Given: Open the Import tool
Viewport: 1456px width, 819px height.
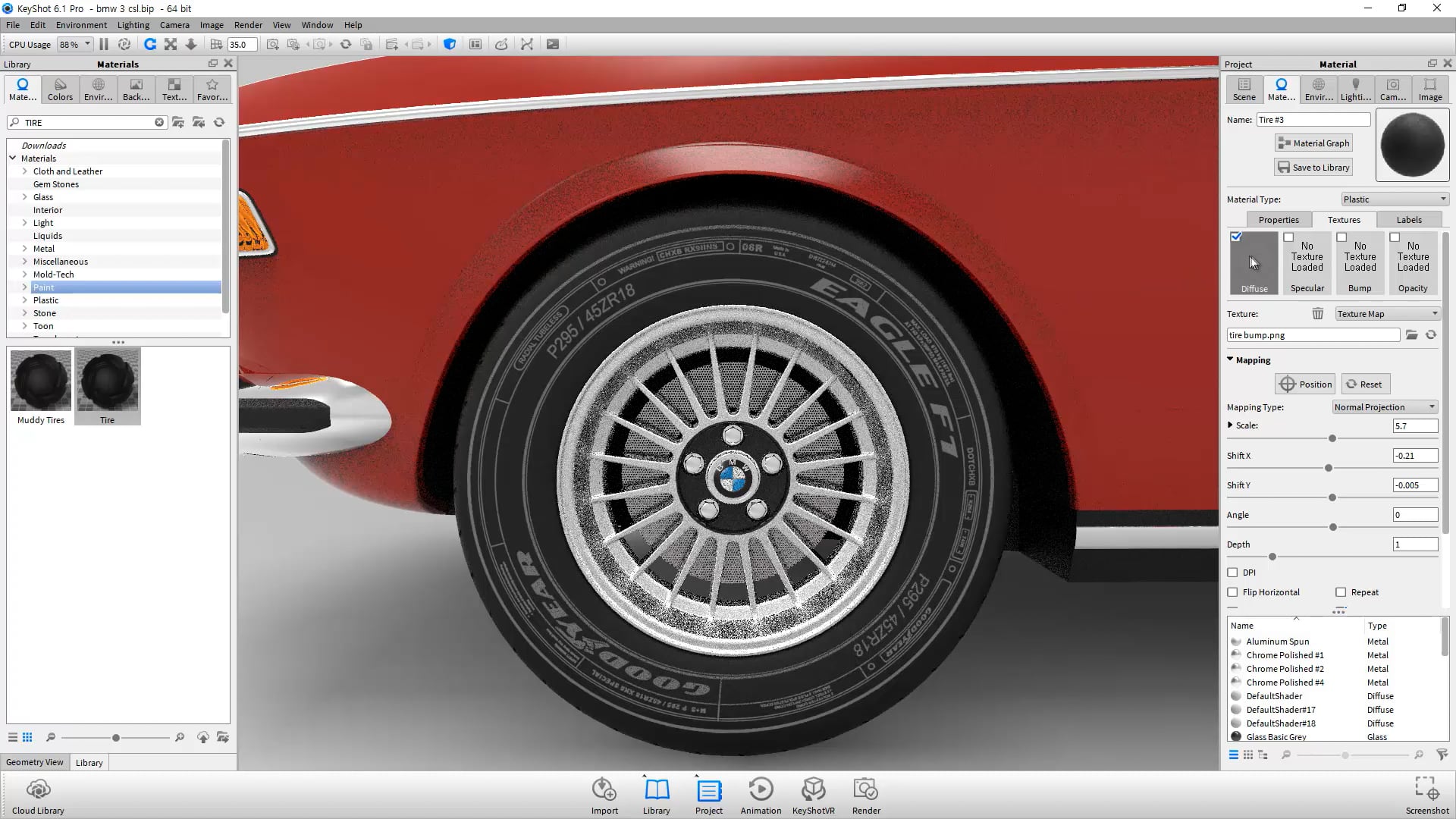Looking at the screenshot, I should coord(604,796).
